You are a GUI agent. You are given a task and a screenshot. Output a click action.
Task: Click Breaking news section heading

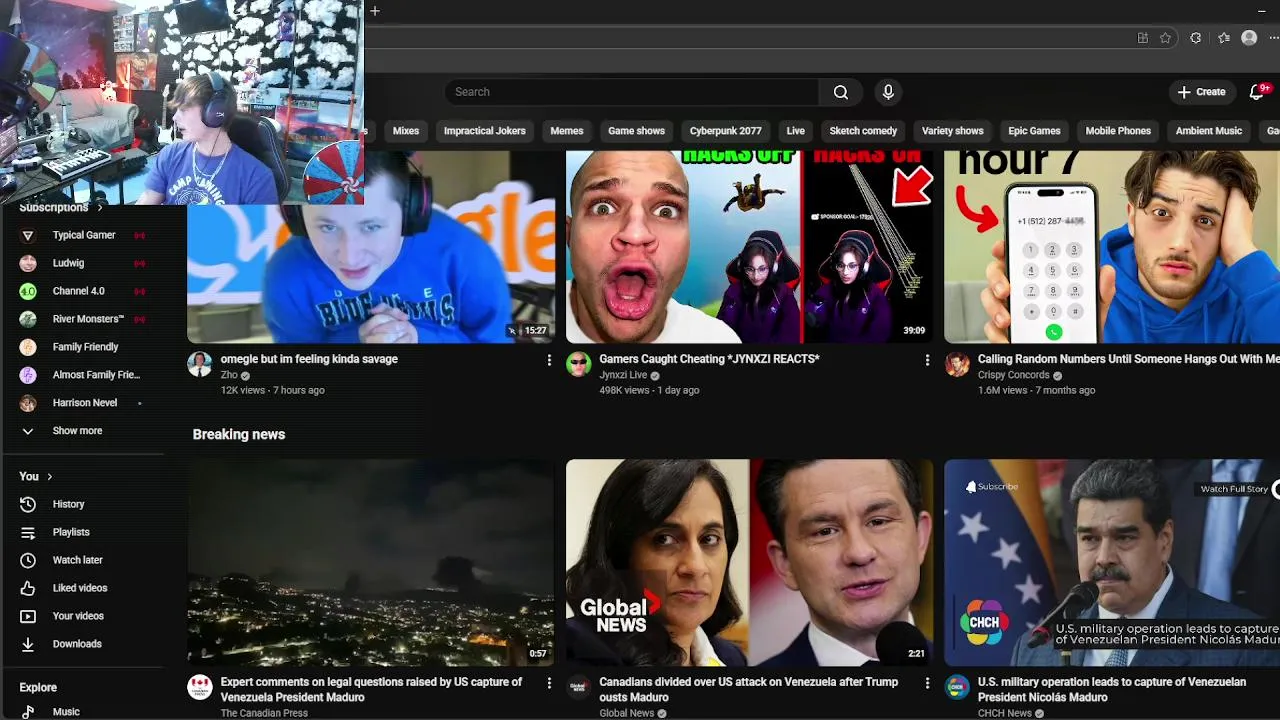tap(239, 434)
